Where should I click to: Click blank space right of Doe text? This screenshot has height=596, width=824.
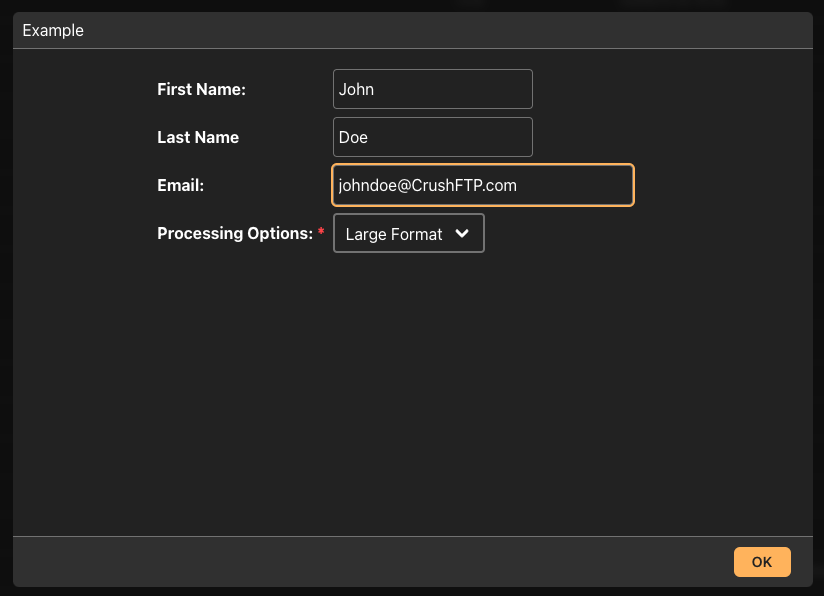(x=449, y=137)
